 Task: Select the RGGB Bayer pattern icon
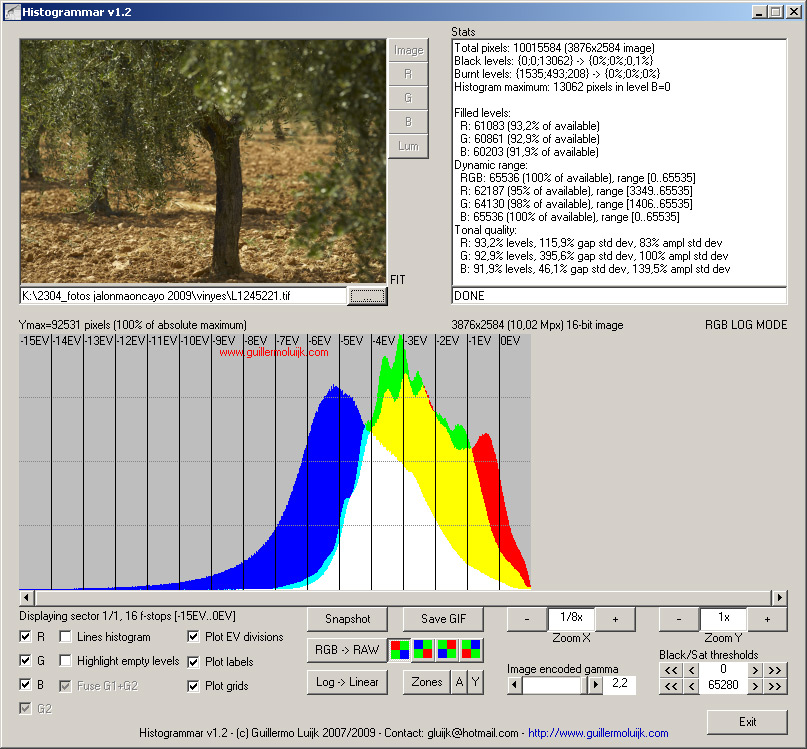[x=399, y=650]
